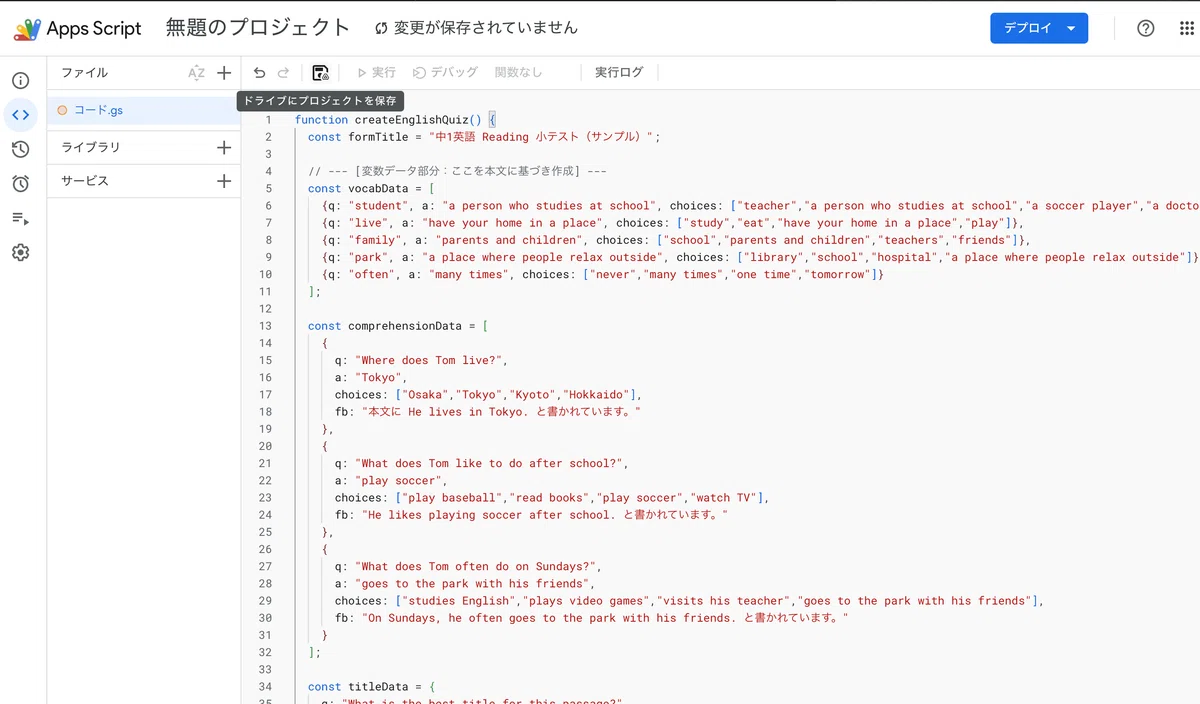The width and height of the screenshot is (1200, 704).
Task: Click the デプロイ deploy button
Action: pyautogui.click(x=1039, y=28)
